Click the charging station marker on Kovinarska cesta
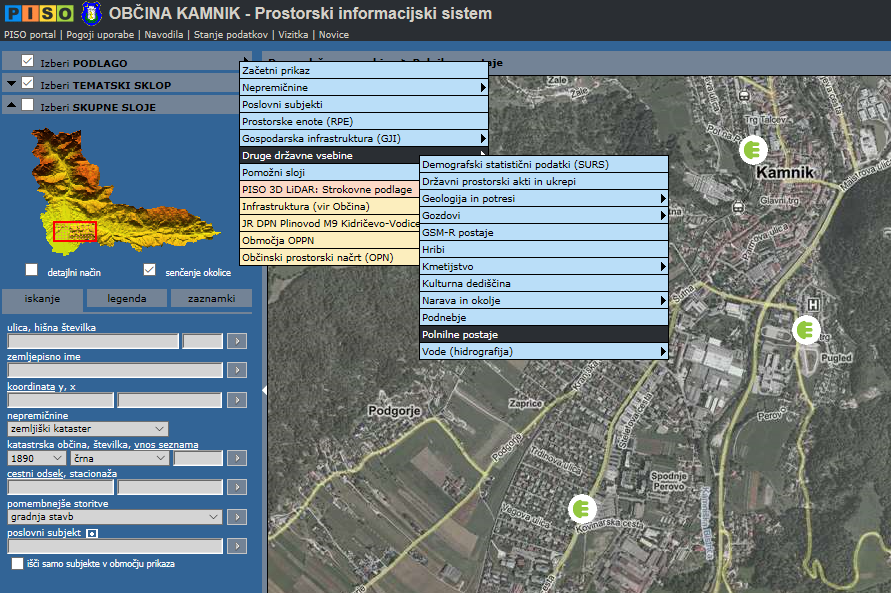The width and height of the screenshot is (891, 593). [580, 509]
